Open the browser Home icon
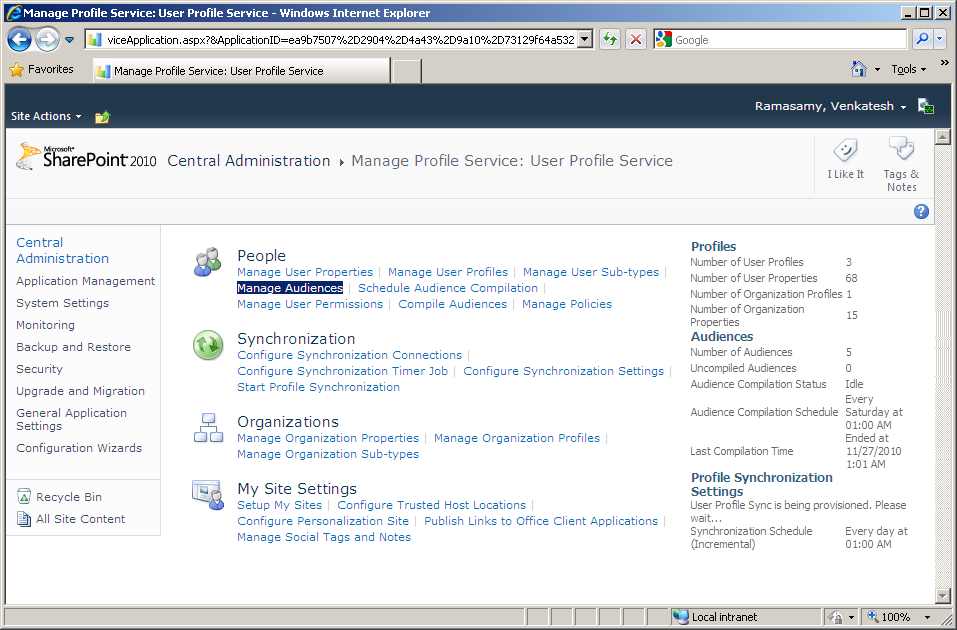The height and width of the screenshot is (630, 957). point(859,69)
